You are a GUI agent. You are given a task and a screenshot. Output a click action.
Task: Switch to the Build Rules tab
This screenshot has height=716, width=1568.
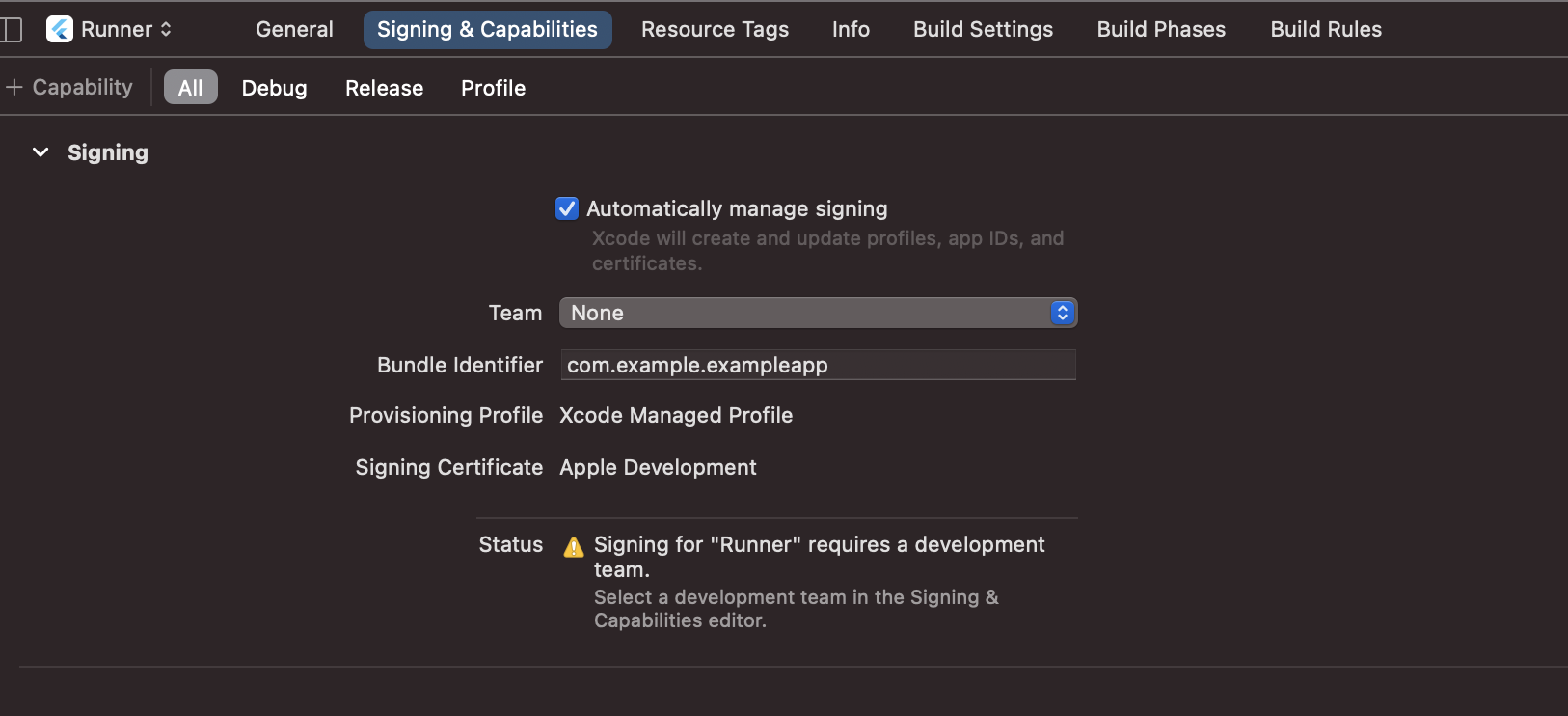point(1326,30)
